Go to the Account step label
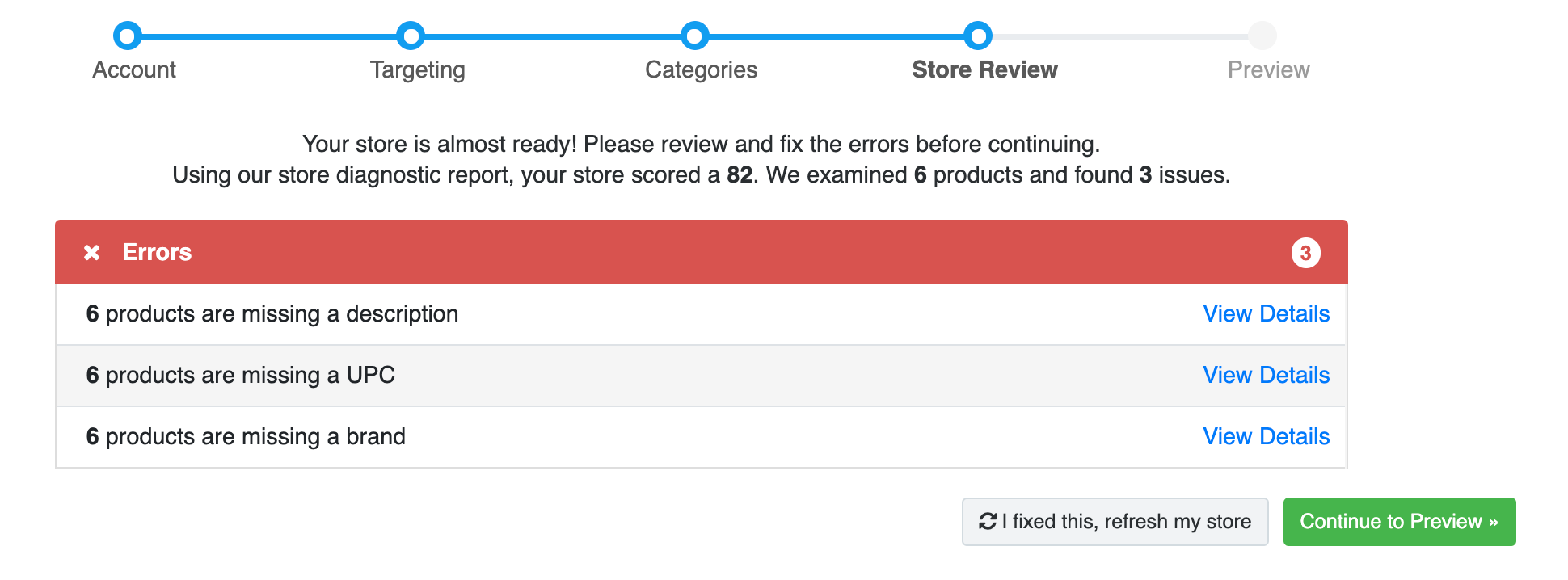 point(134,70)
